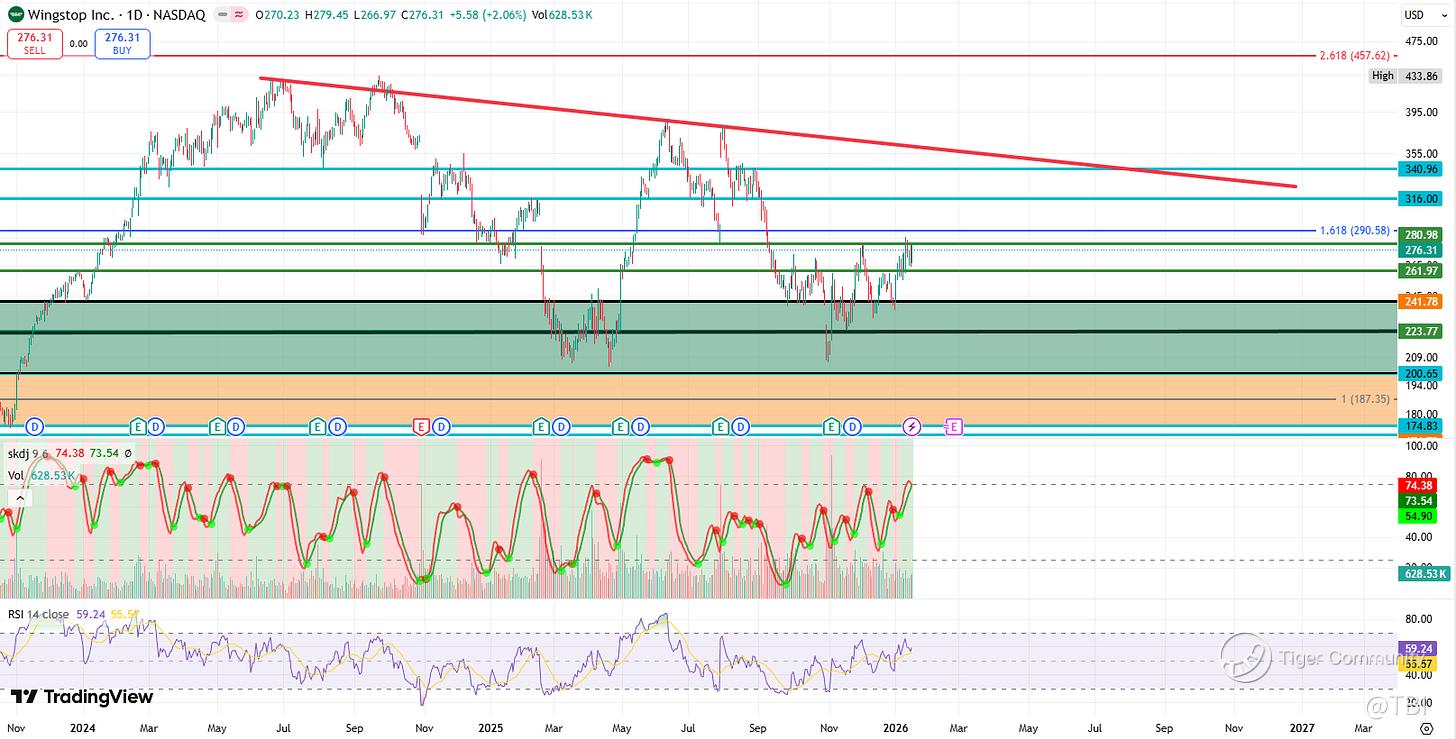The image size is (1456, 739).
Task: Click the red SELL 276.31 button
Action: coord(35,43)
